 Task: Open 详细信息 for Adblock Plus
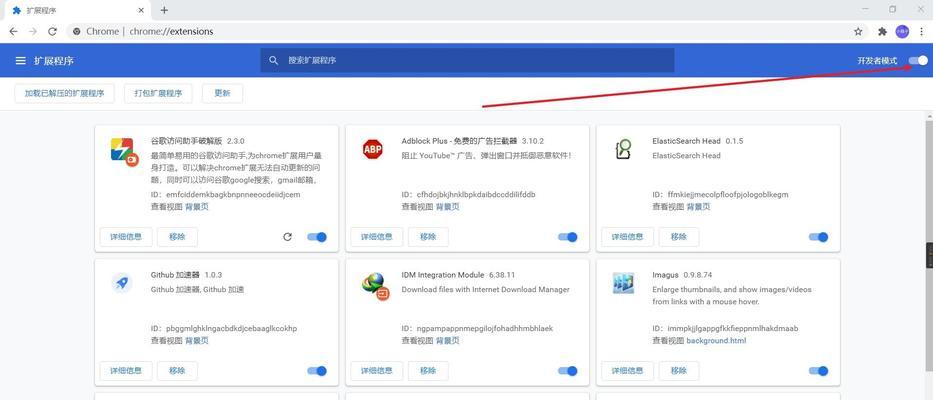(377, 237)
